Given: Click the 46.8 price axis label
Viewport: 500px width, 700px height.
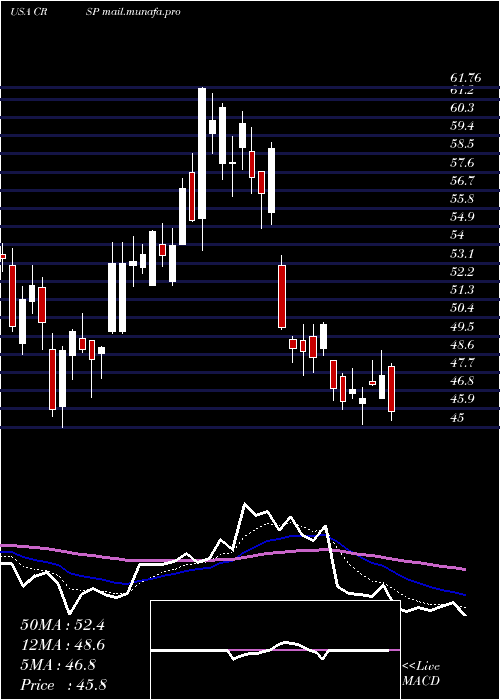Looking at the screenshot, I should (462, 381).
